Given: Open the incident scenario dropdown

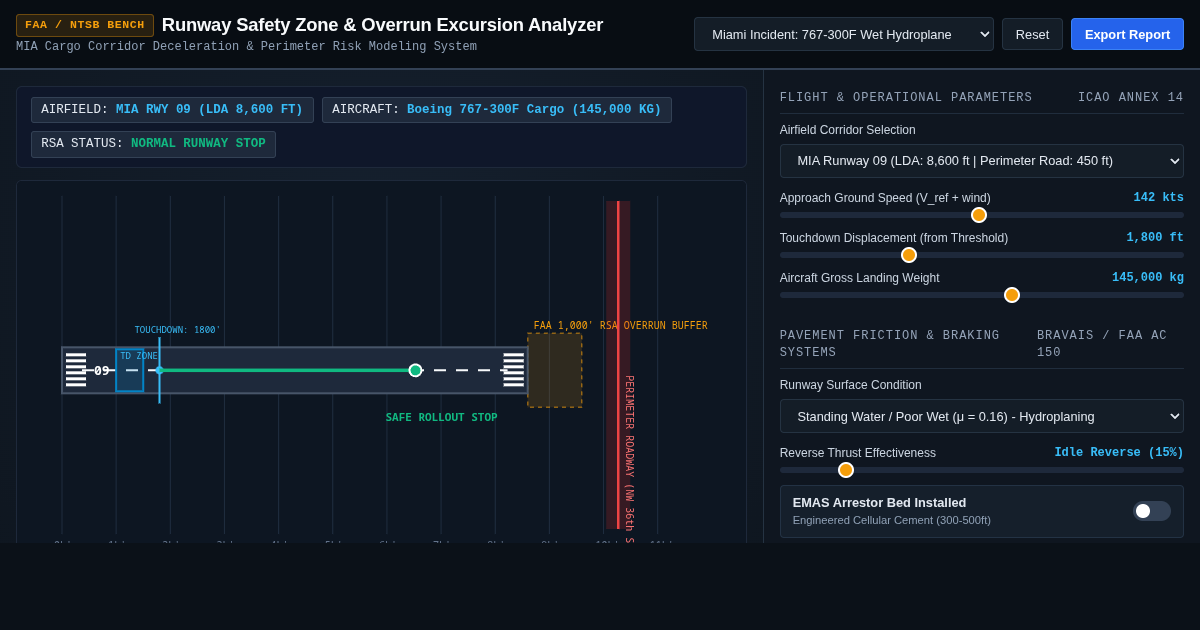Looking at the screenshot, I should 844,34.
